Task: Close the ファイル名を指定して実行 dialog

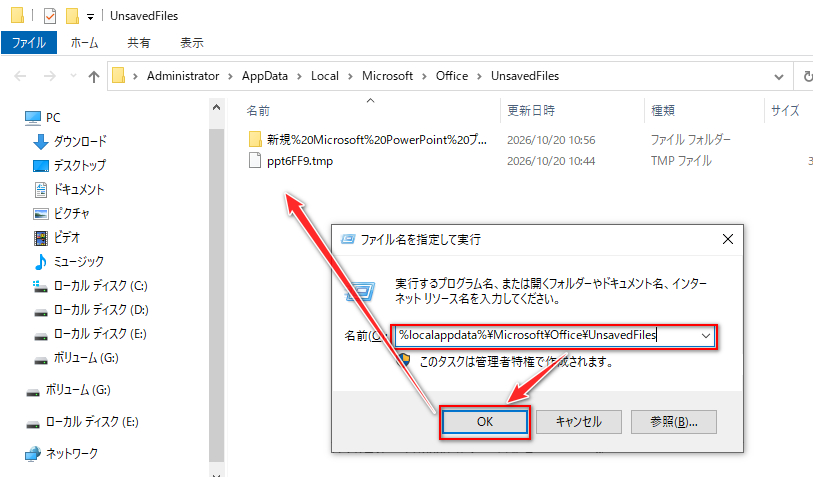Action: pos(728,239)
